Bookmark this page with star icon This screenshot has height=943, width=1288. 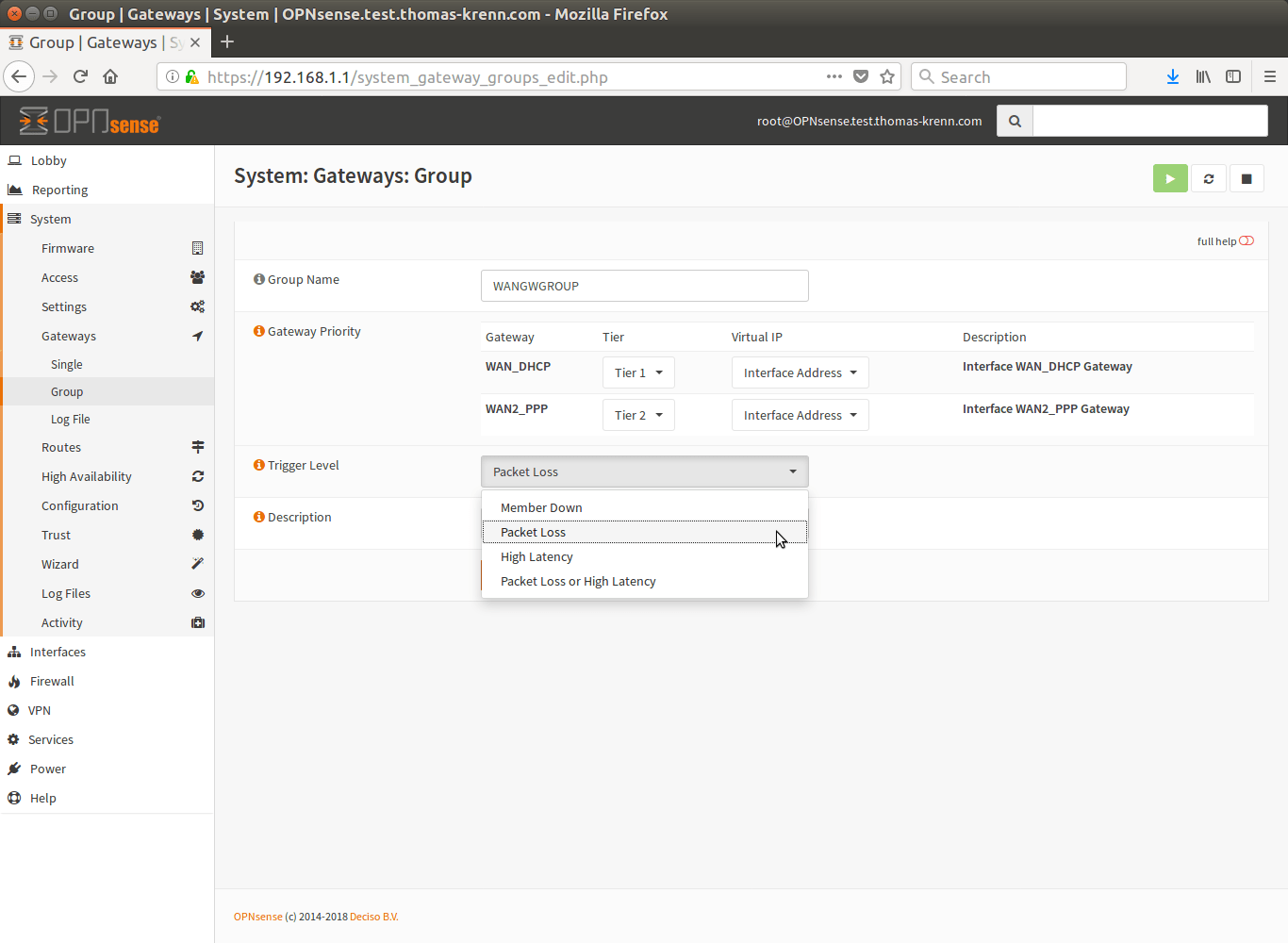click(x=886, y=77)
